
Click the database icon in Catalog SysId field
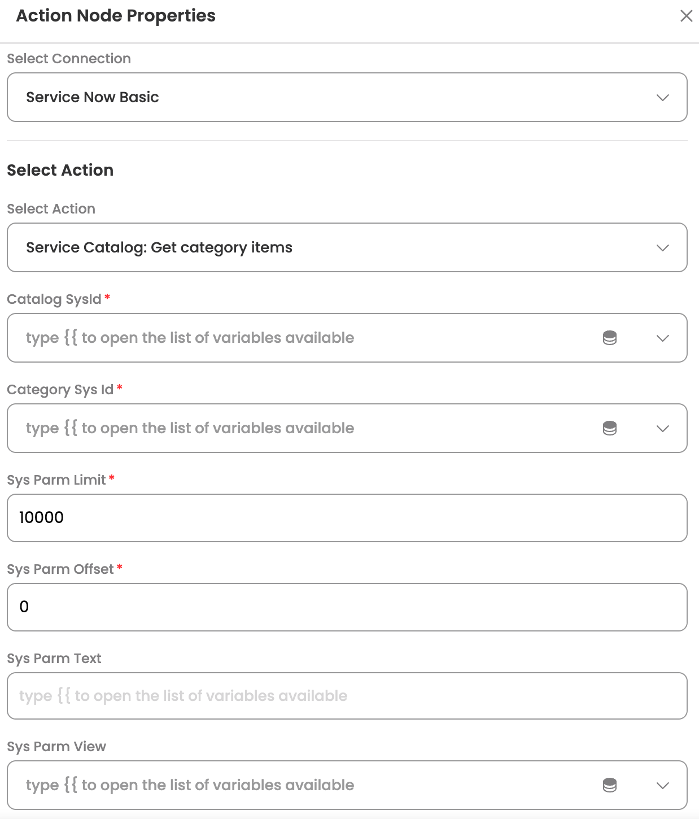[x=610, y=338]
